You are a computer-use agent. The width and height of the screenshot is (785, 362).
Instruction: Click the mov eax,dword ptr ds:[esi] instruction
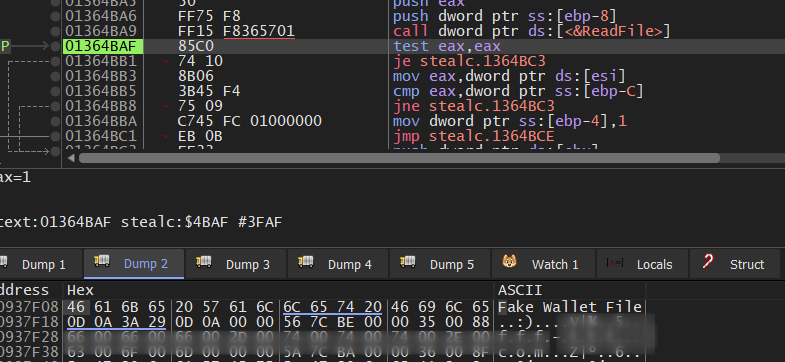tap(509, 77)
